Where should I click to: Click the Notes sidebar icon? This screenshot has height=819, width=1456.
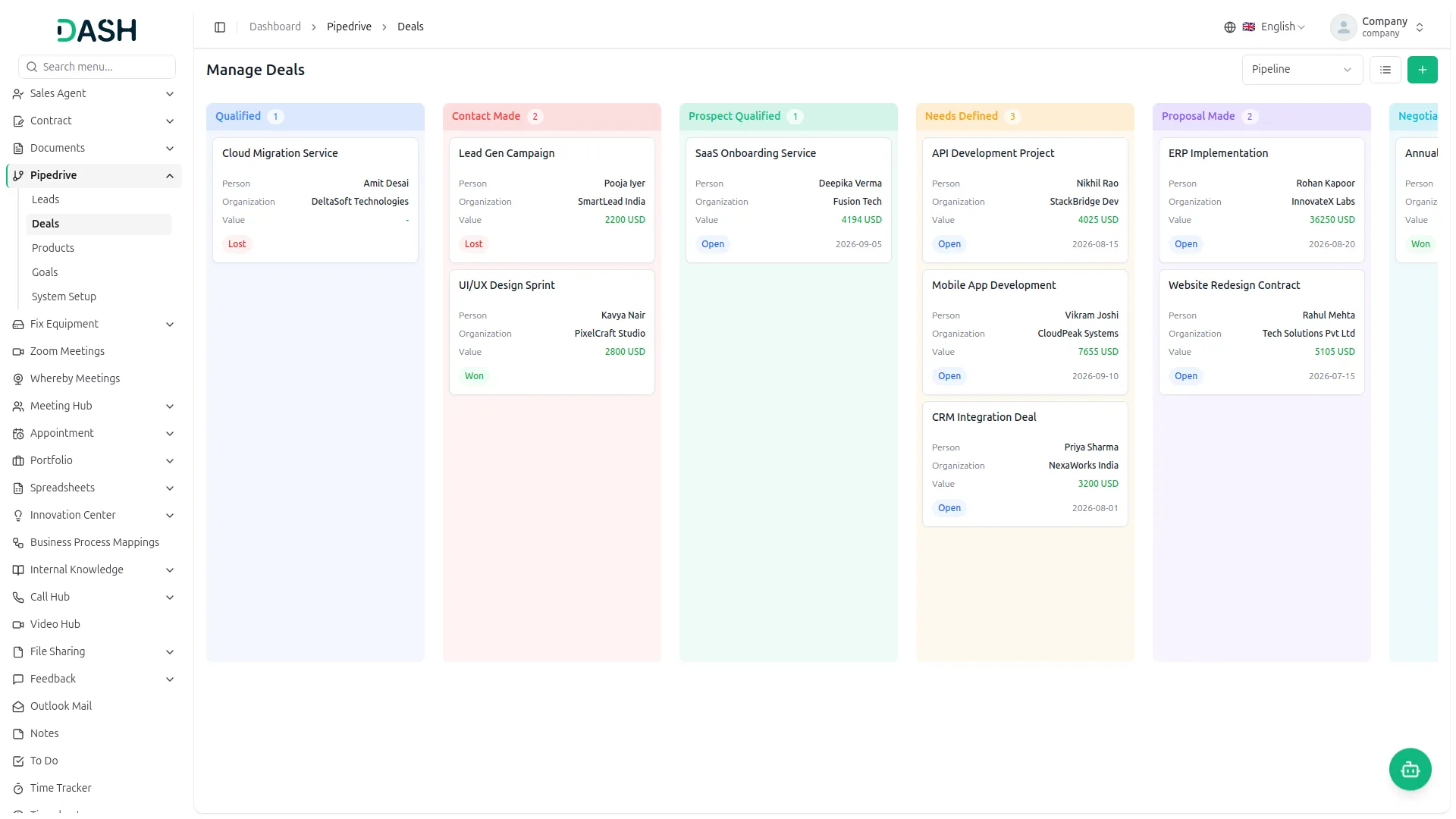[18, 734]
